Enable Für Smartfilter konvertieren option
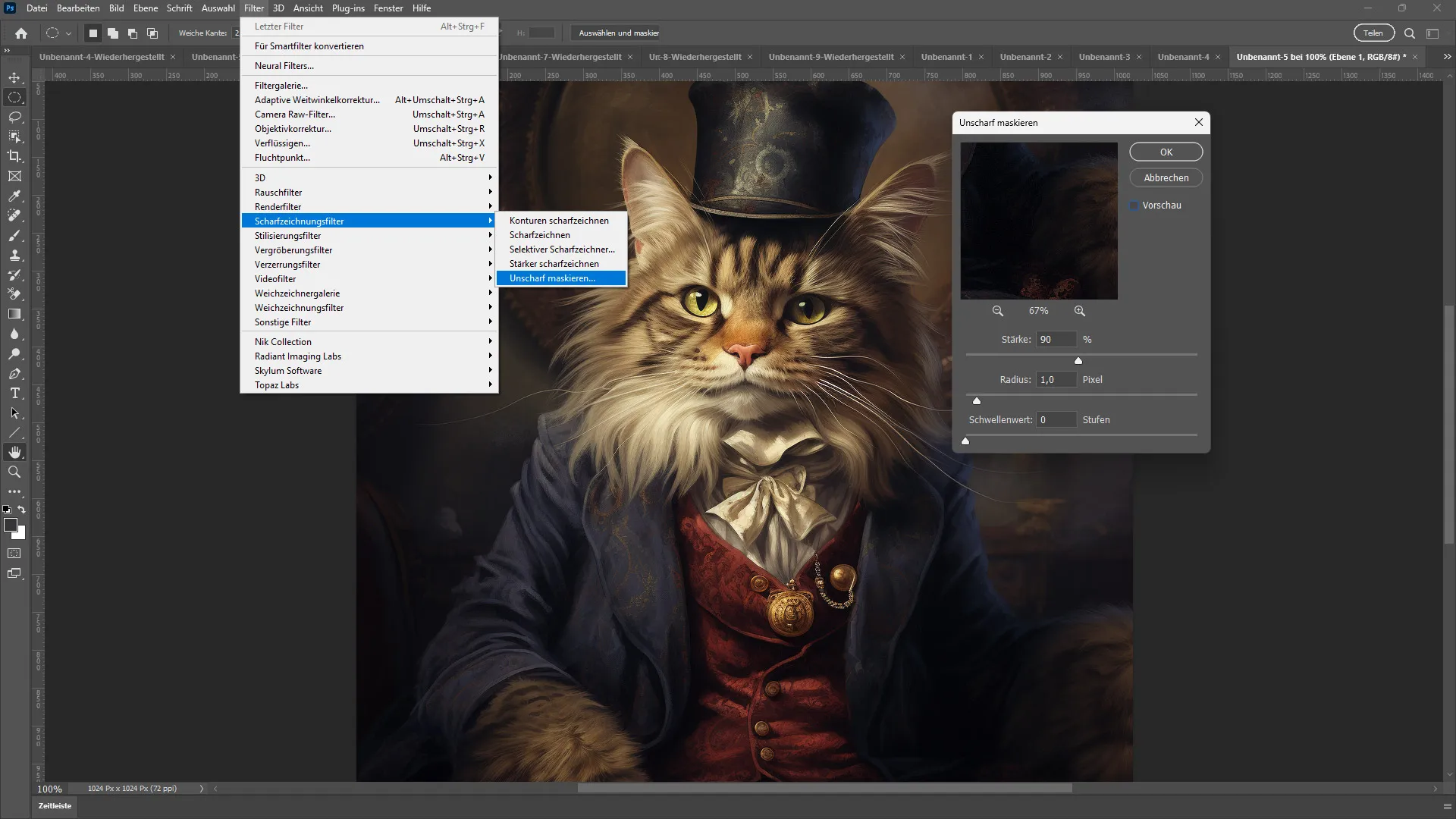 pos(309,46)
